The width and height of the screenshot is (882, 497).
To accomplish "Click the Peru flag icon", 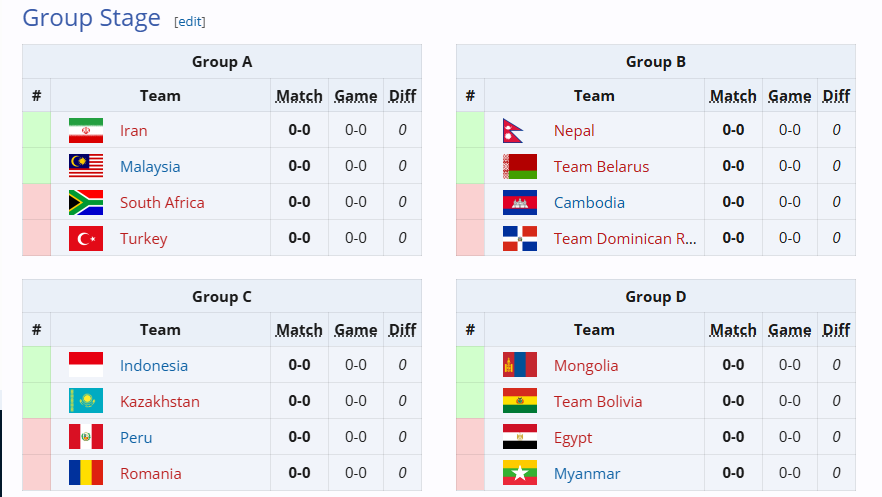I will tap(86, 438).
